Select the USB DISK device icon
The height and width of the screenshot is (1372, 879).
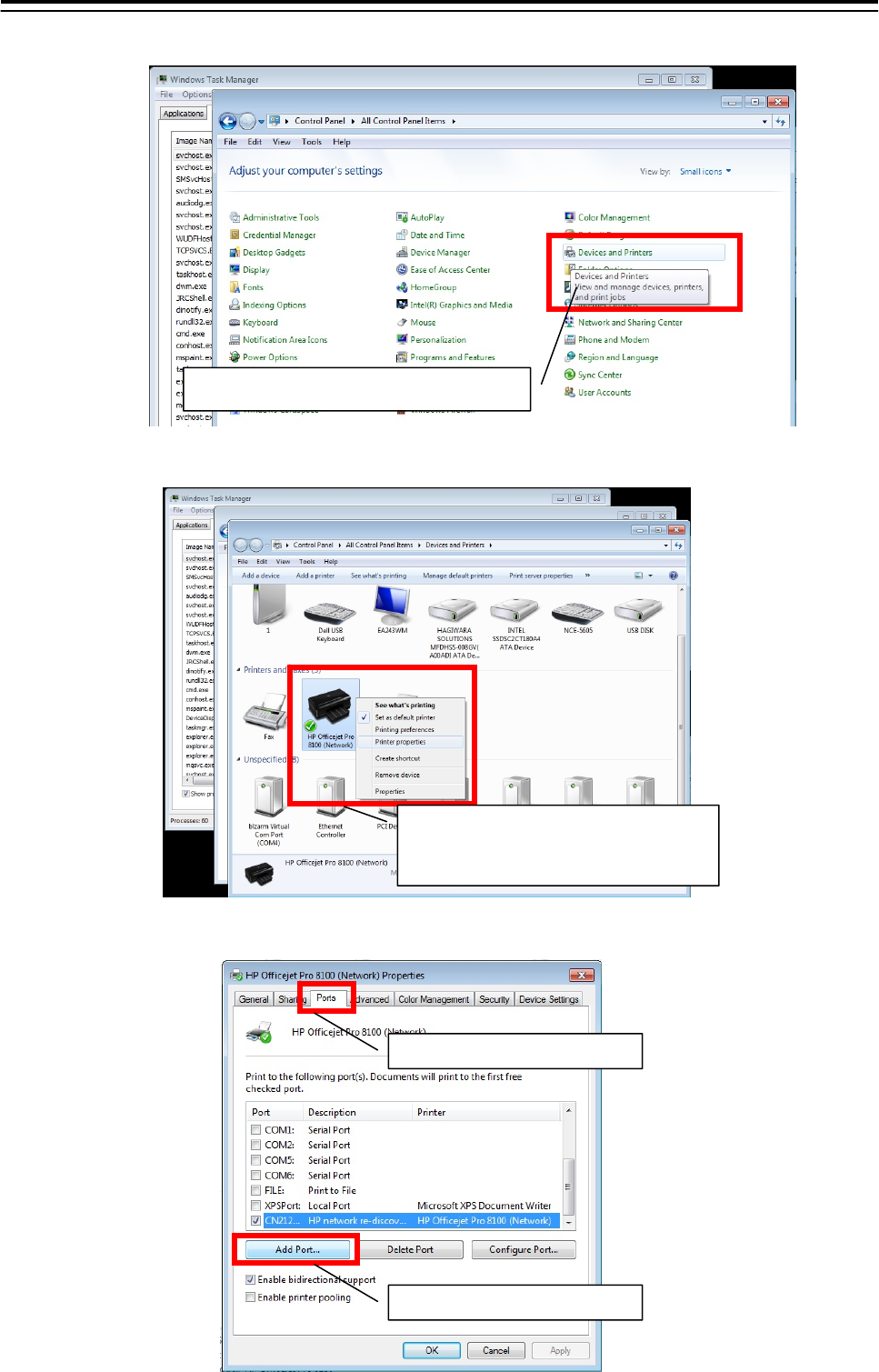coord(639,614)
